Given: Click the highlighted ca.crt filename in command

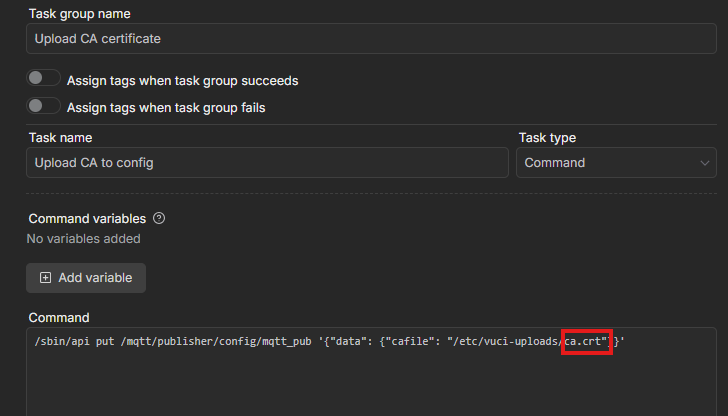Looking at the screenshot, I should click(586, 342).
